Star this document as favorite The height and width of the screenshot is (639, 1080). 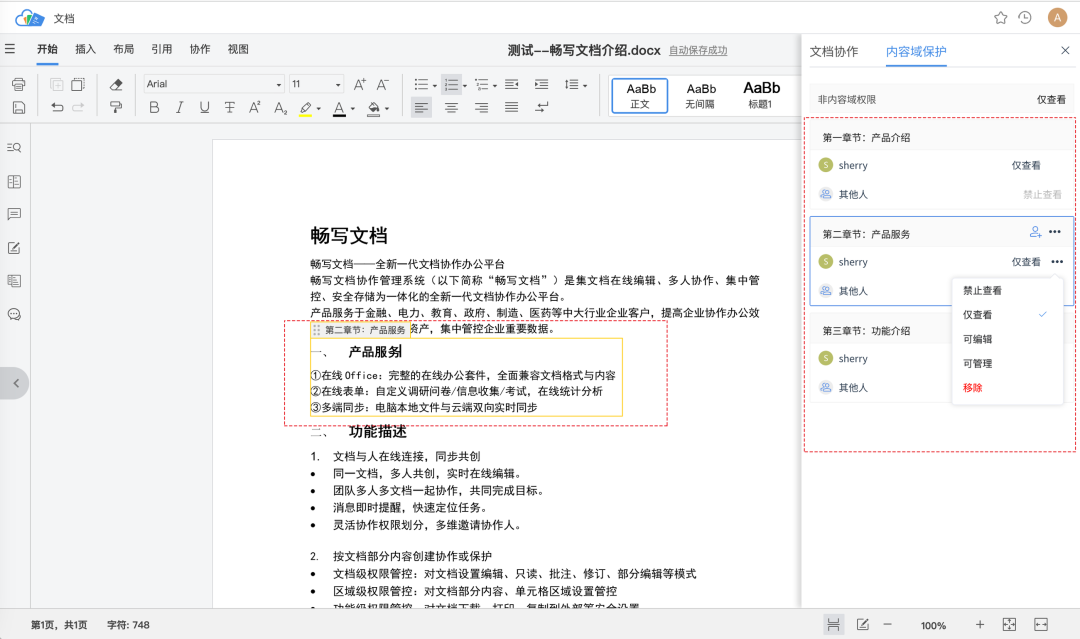(1001, 18)
